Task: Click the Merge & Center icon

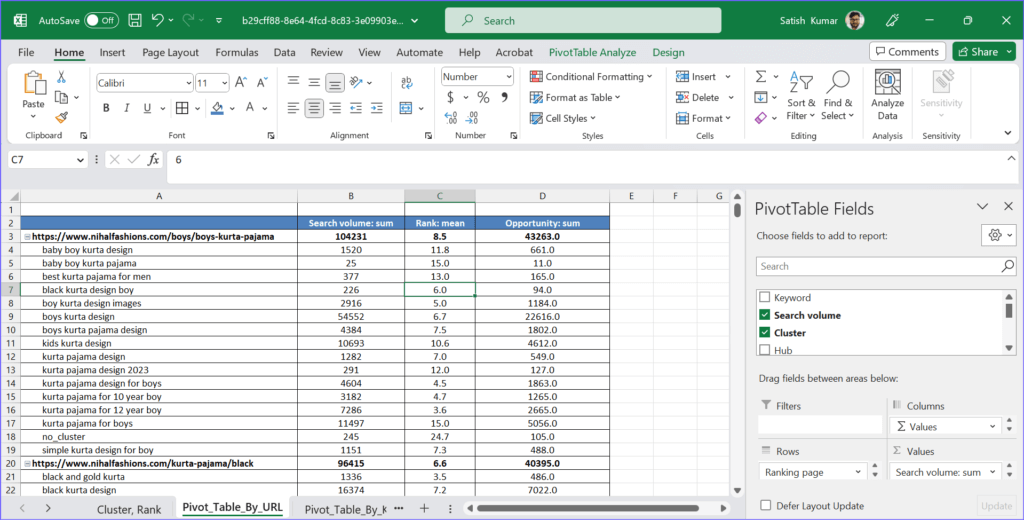Action: coord(406,108)
